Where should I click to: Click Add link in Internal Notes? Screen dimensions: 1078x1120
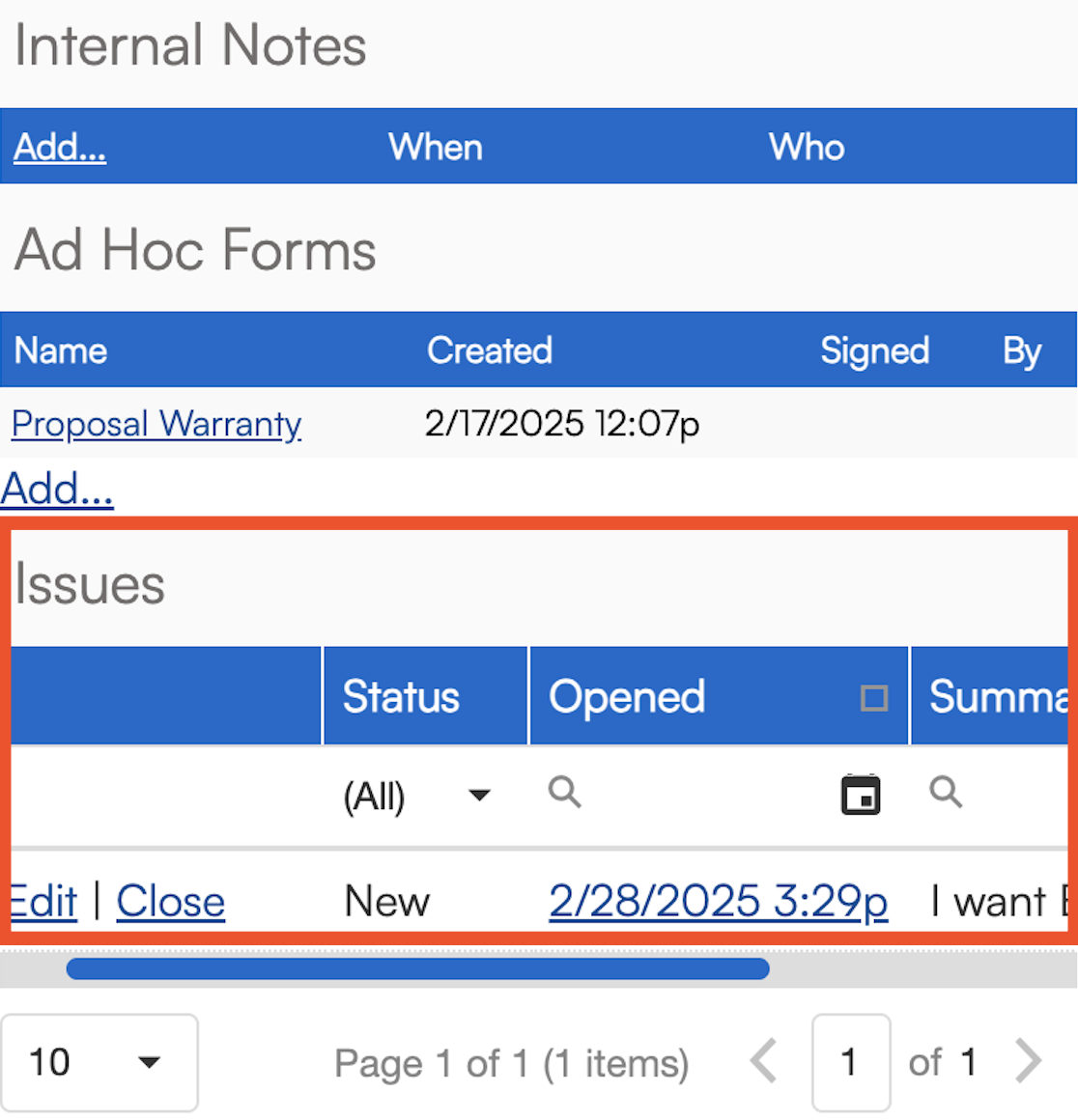pos(60,147)
